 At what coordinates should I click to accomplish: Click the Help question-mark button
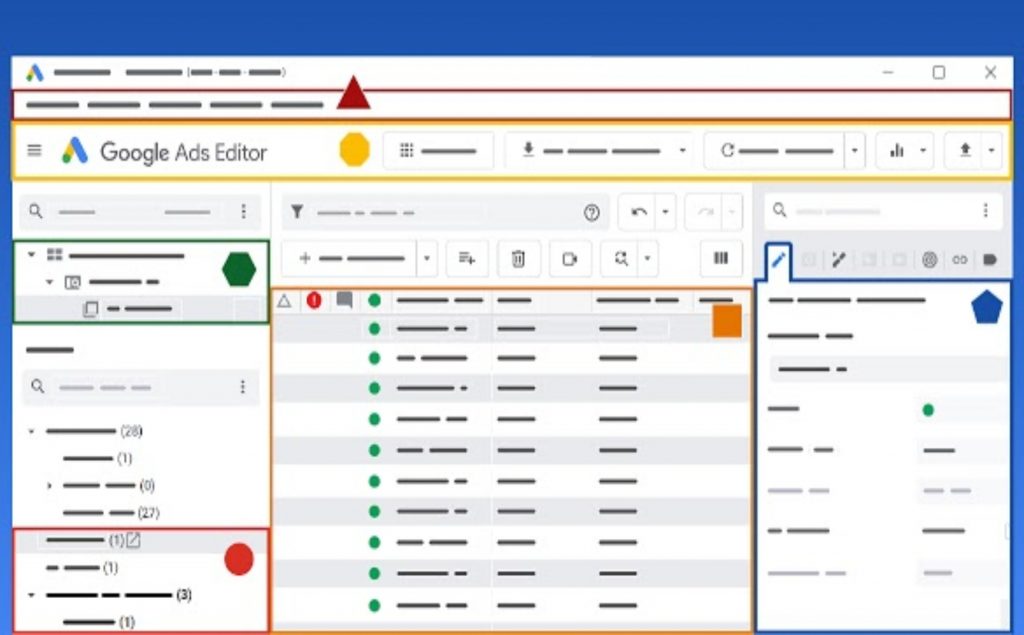pos(594,211)
